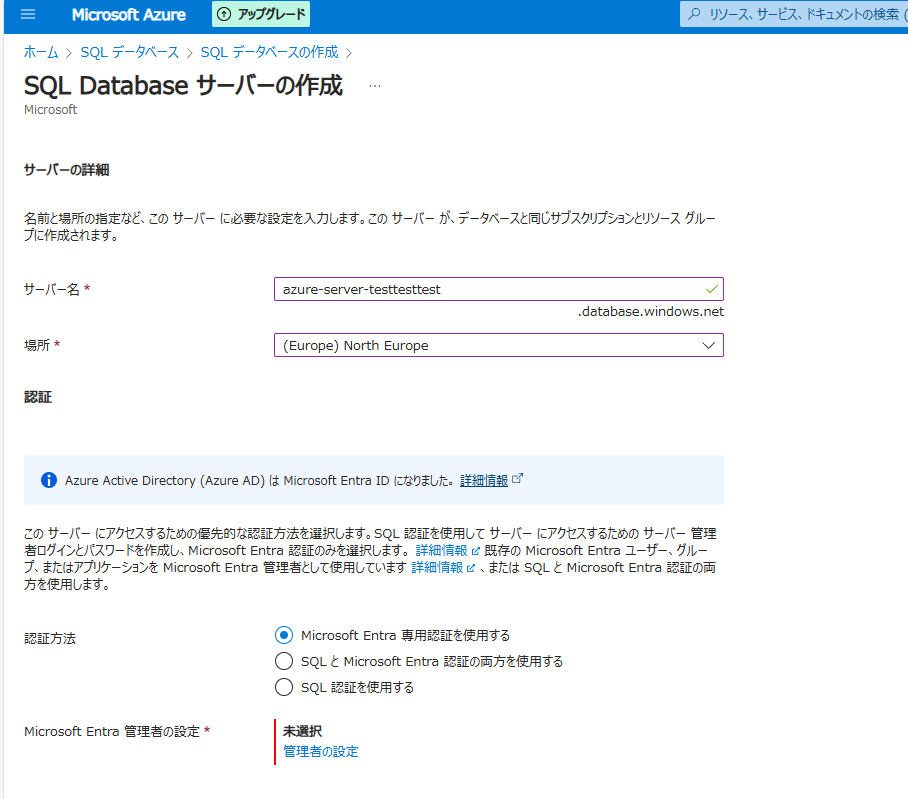
Task: Open the Azure portal hamburger menu
Action: [27, 15]
